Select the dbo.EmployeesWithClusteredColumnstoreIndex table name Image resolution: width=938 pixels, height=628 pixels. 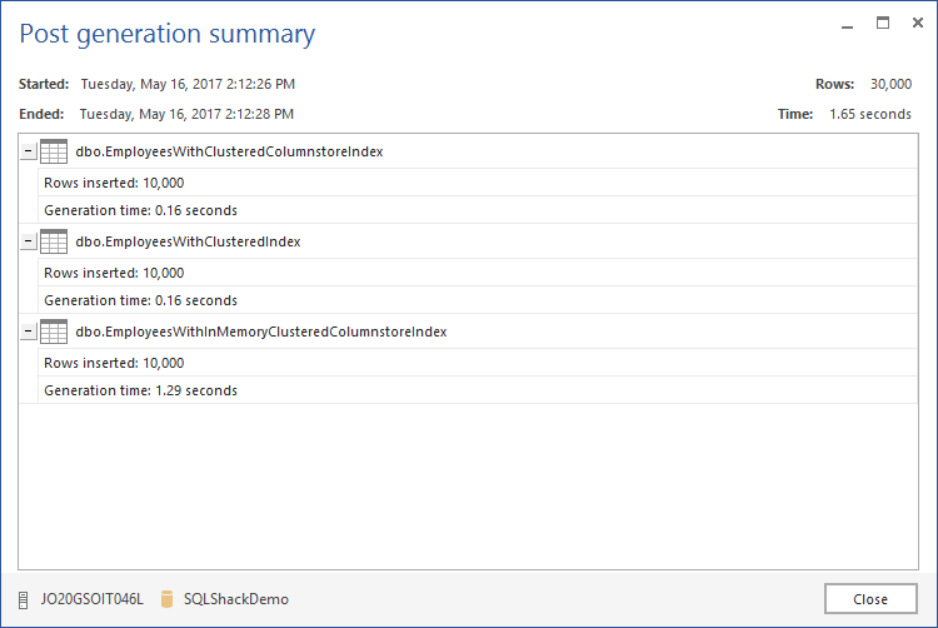point(229,152)
